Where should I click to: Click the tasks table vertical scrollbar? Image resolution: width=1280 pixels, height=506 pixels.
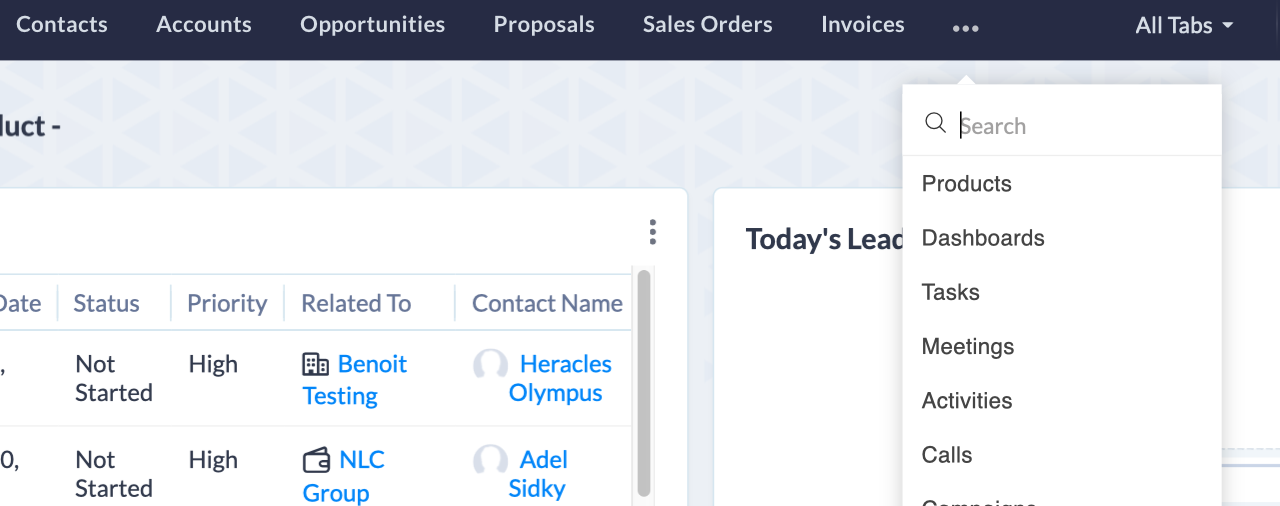tap(643, 380)
